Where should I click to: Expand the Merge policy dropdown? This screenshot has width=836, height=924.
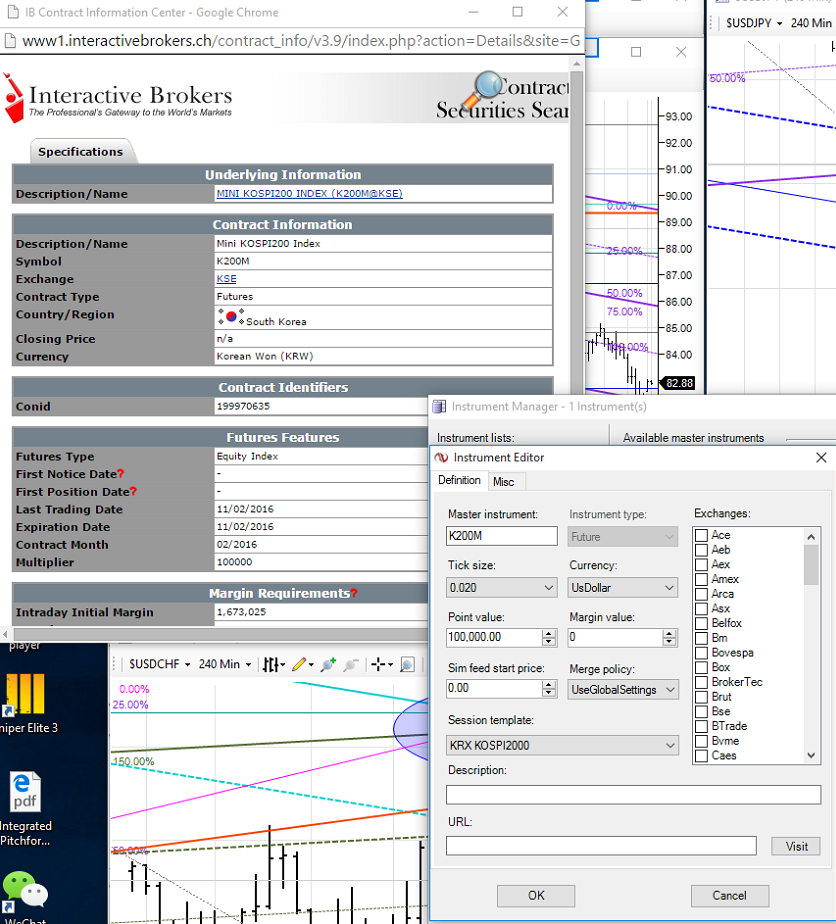pyautogui.click(x=623, y=689)
